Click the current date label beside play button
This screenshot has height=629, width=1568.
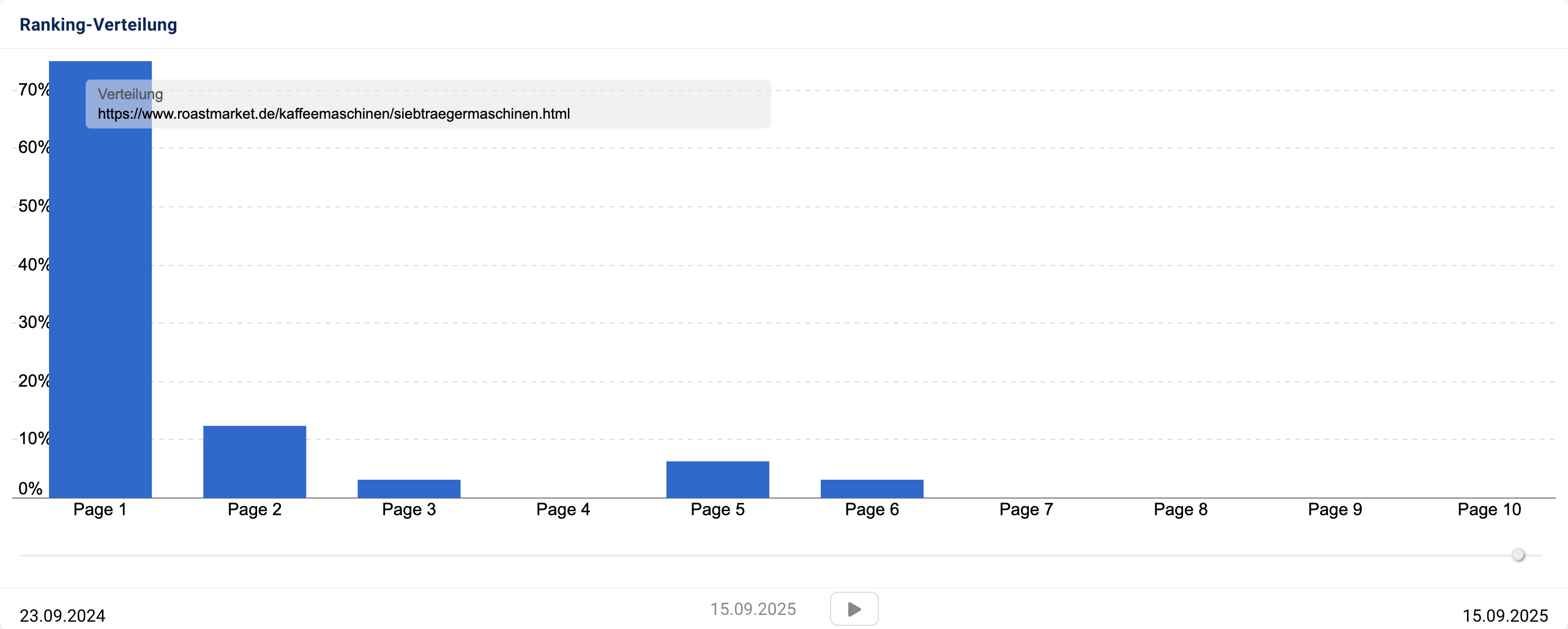(753, 609)
